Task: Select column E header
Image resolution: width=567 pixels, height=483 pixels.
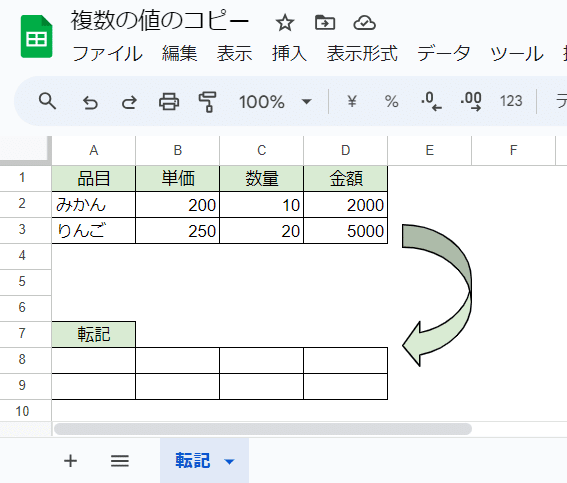Action: (x=429, y=150)
